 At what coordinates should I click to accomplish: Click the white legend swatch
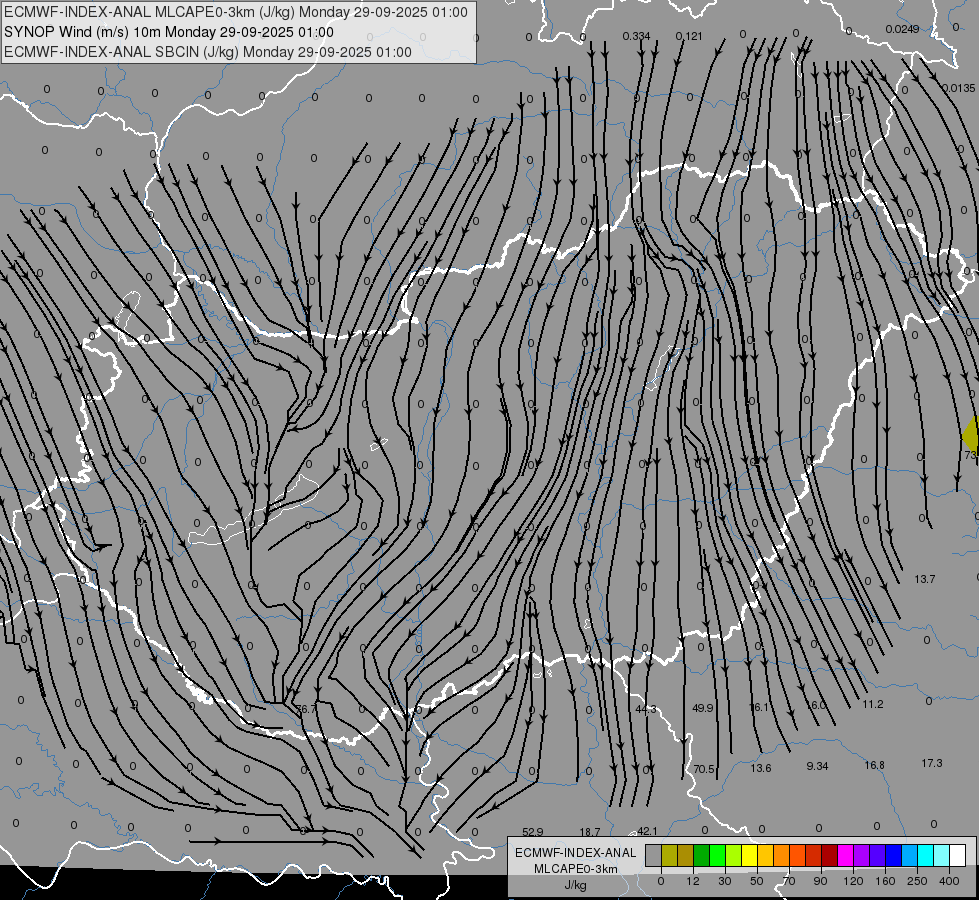click(x=958, y=855)
